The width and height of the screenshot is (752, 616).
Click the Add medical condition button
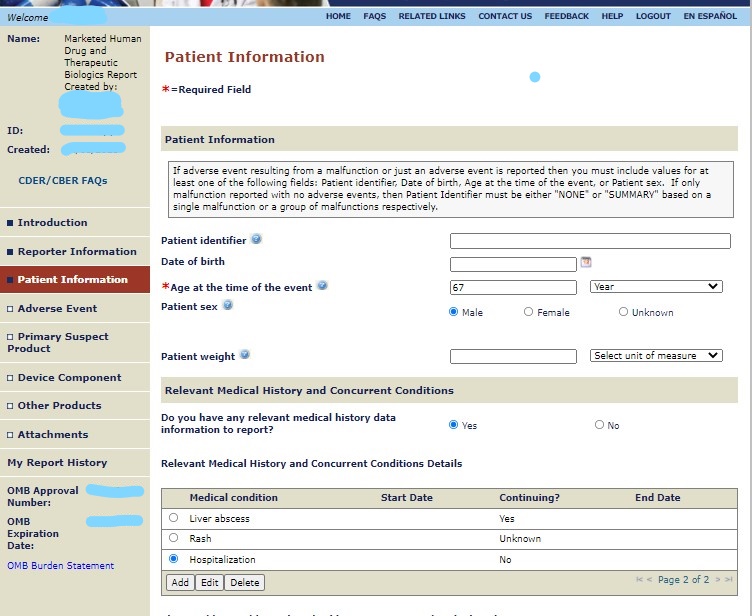pyautogui.click(x=180, y=582)
